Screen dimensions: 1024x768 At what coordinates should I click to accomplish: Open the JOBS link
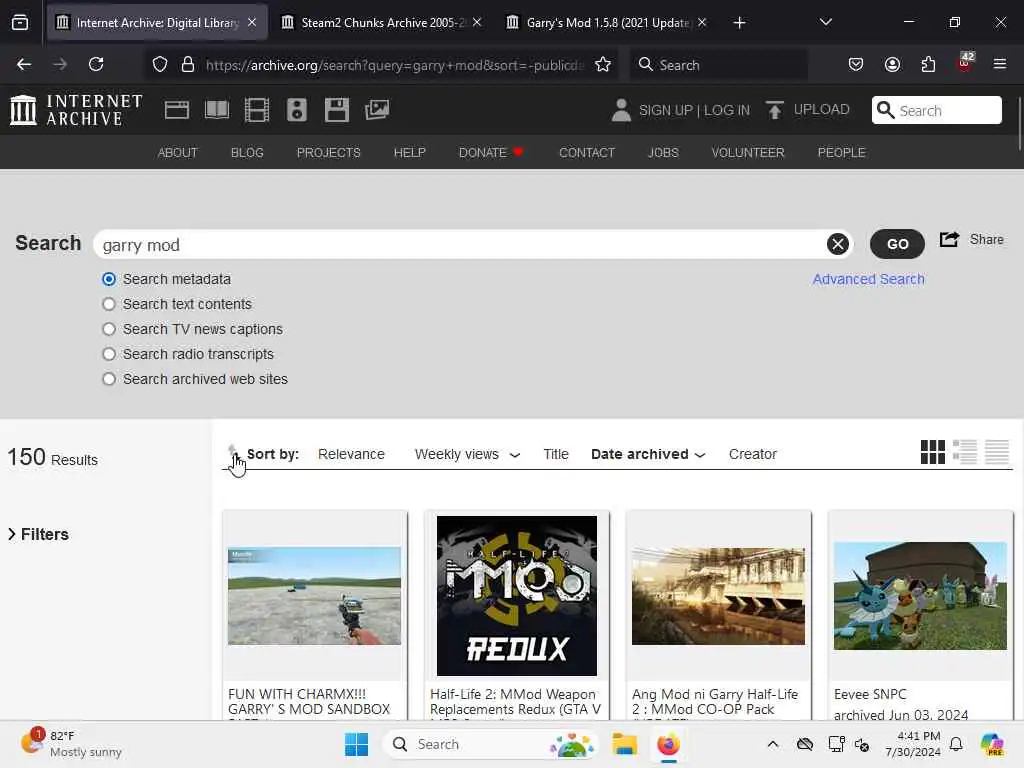click(x=663, y=153)
